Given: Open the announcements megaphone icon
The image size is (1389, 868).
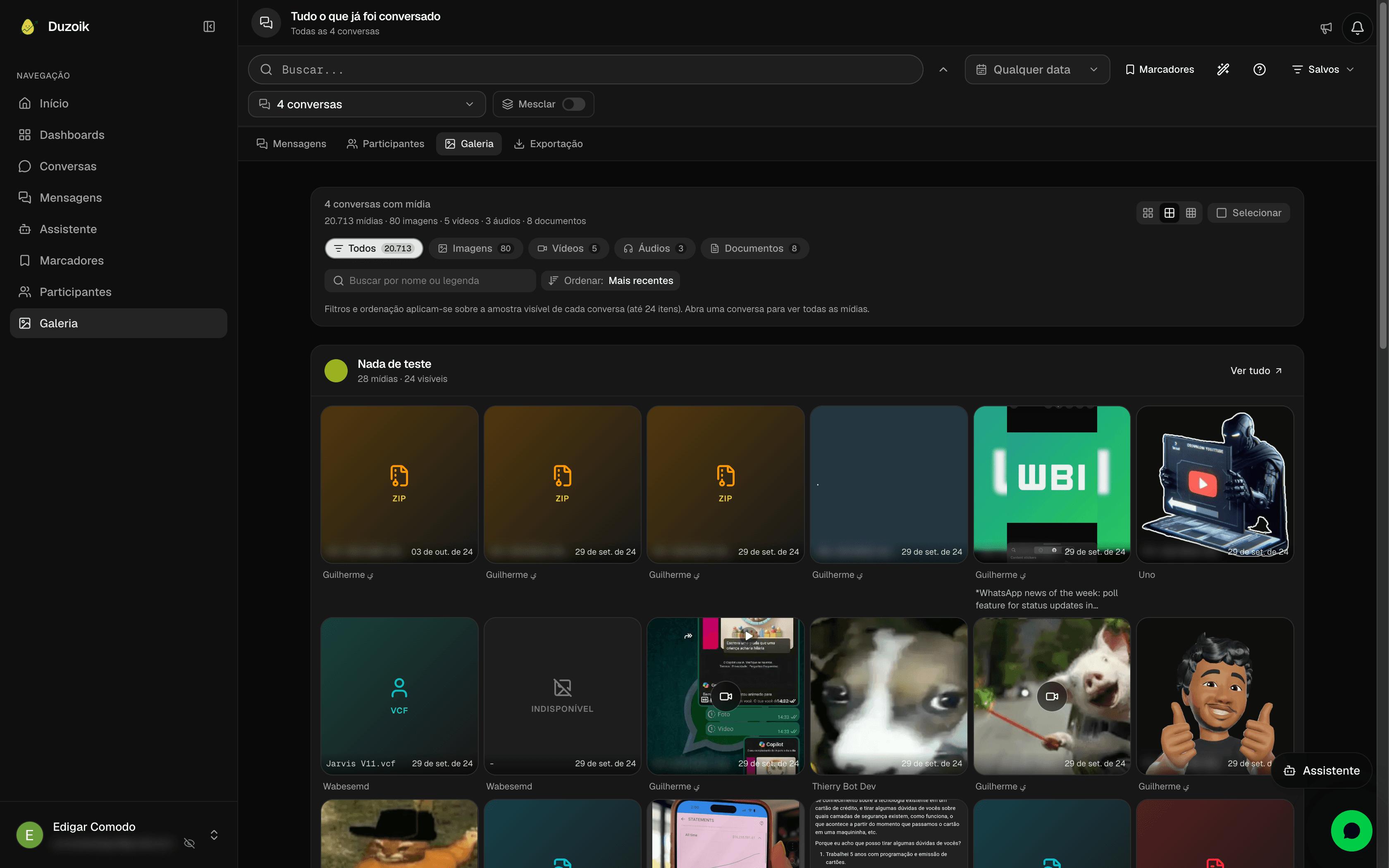Looking at the screenshot, I should [1326, 28].
